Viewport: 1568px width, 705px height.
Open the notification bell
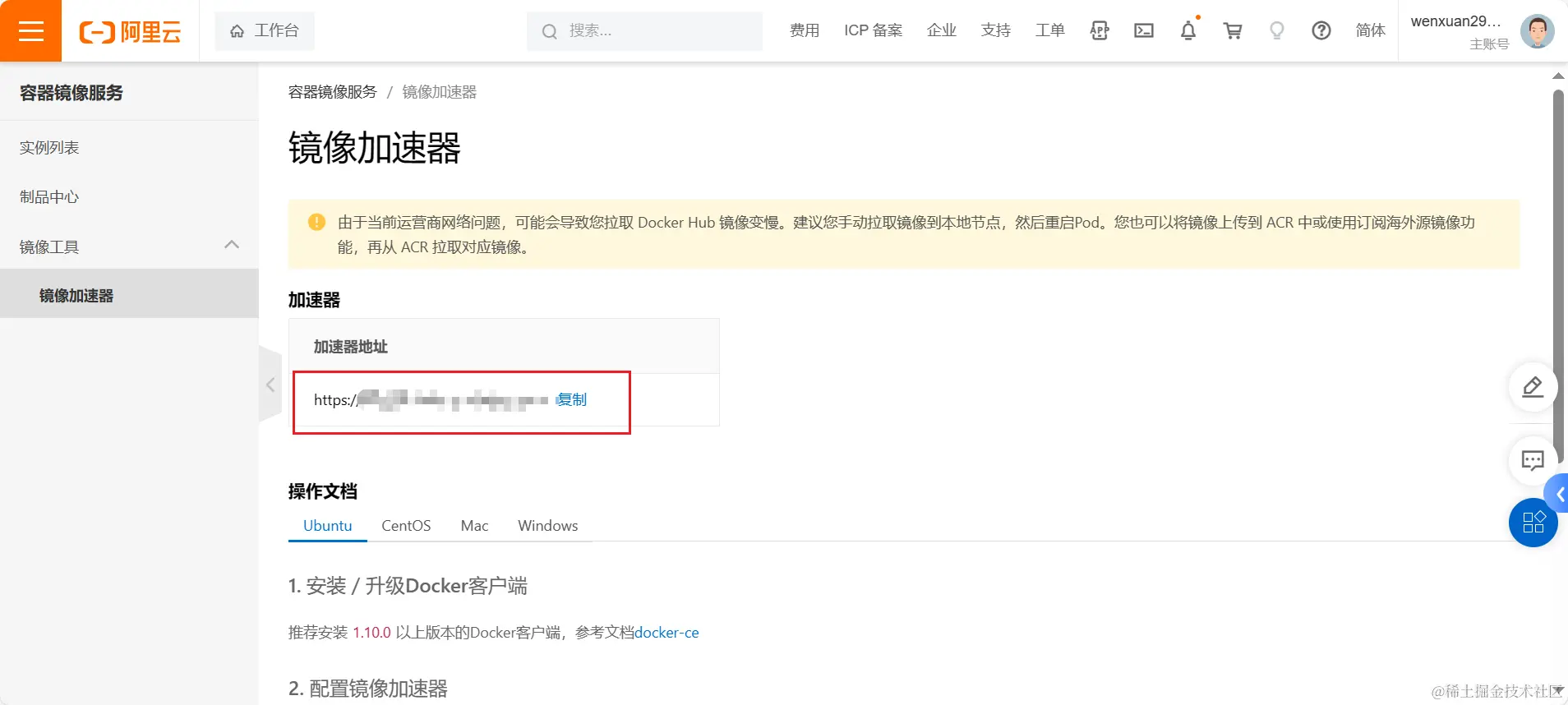(1188, 30)
